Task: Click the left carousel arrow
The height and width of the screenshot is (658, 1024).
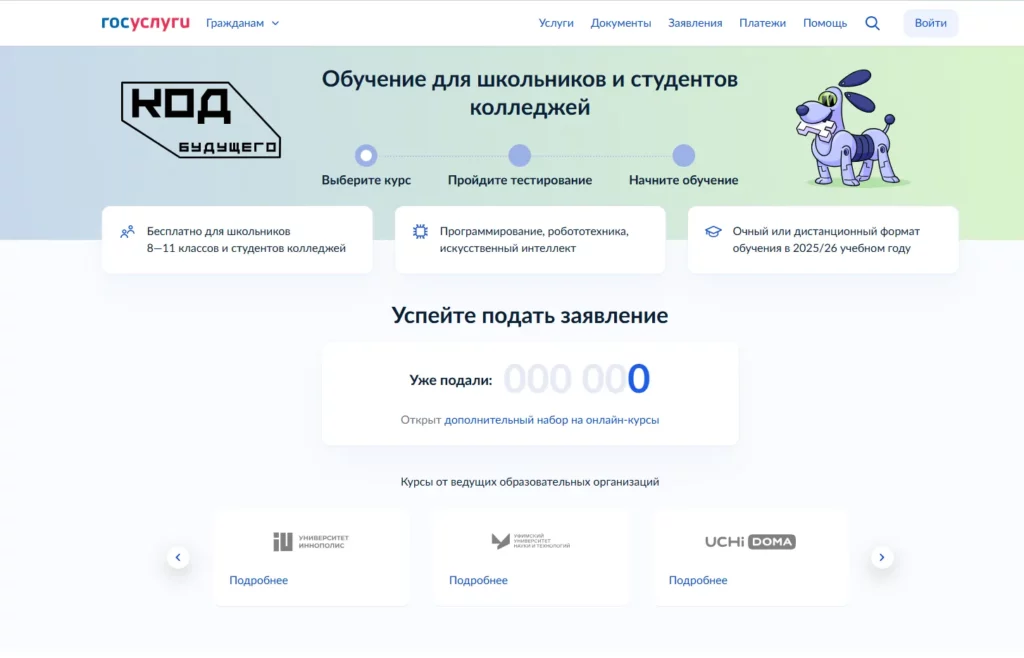Action: point(178,557)
